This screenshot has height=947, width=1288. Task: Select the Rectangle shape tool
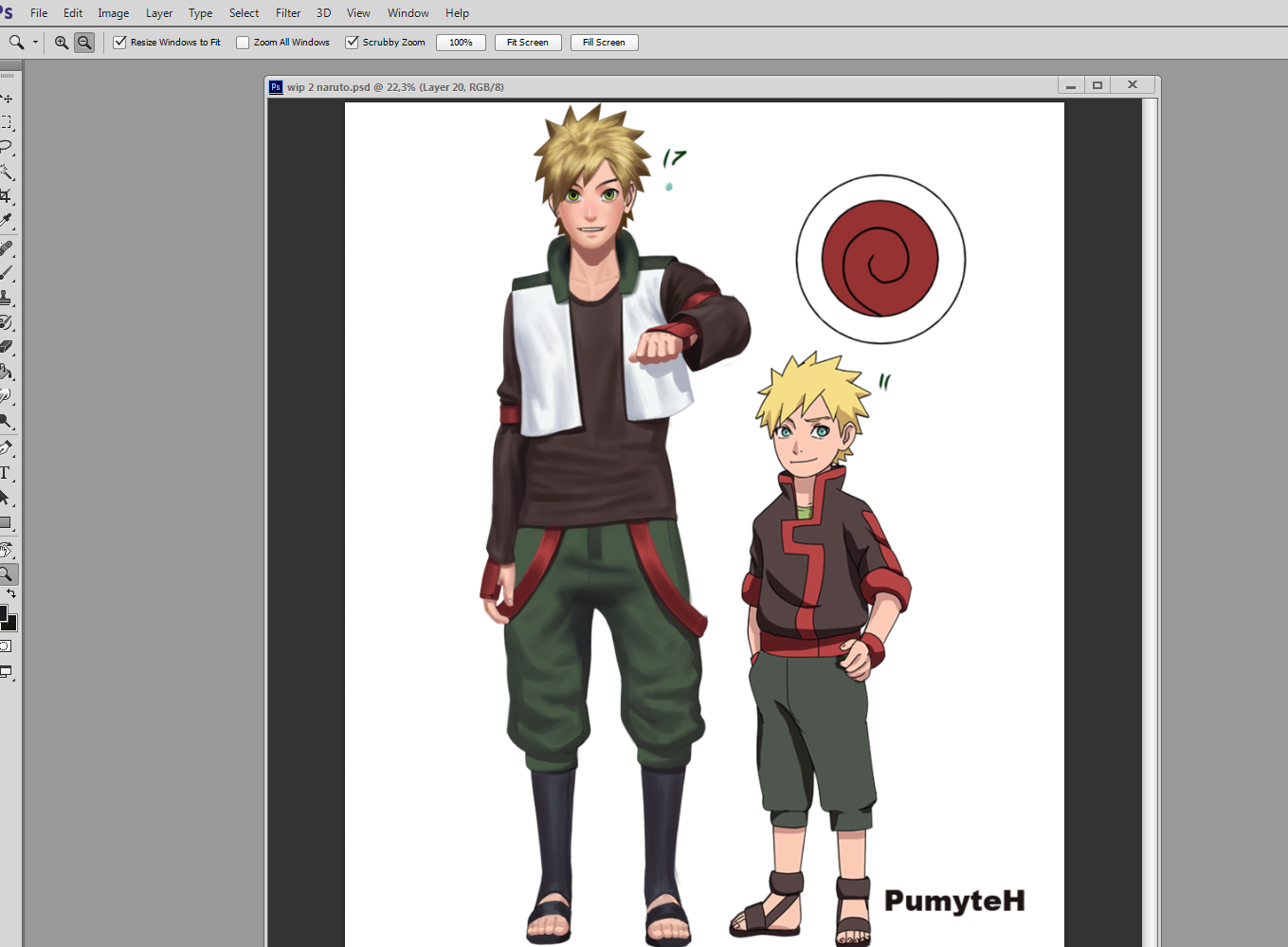click(x=8, y=522)
